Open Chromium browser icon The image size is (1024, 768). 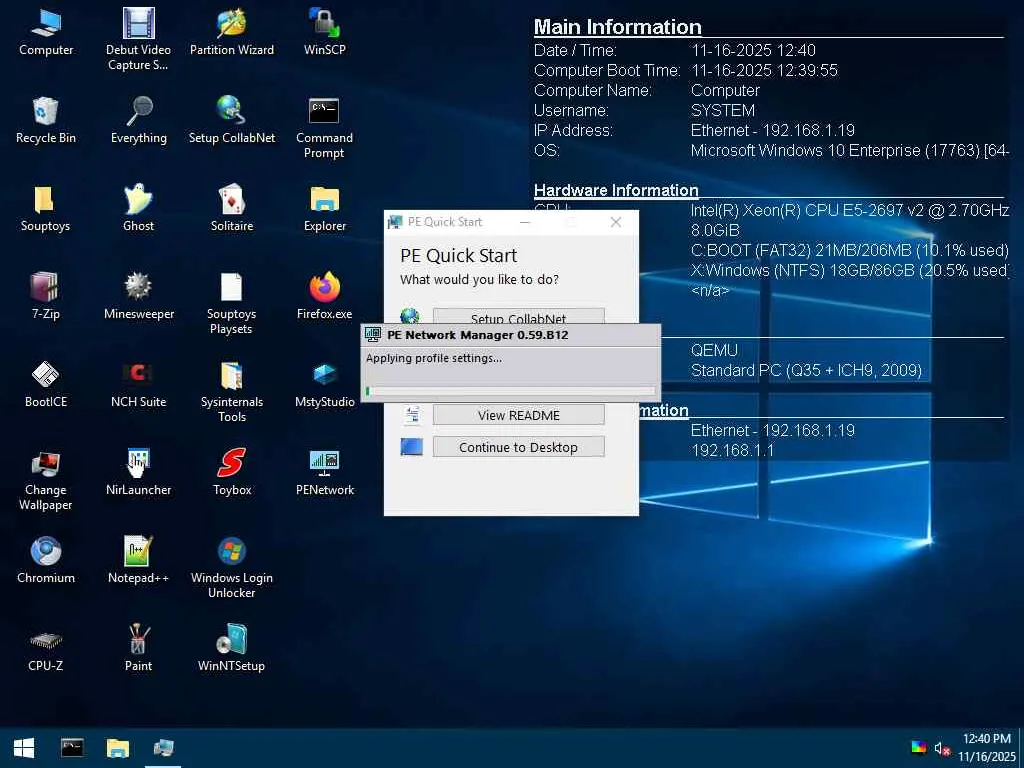tap(46, 560)
